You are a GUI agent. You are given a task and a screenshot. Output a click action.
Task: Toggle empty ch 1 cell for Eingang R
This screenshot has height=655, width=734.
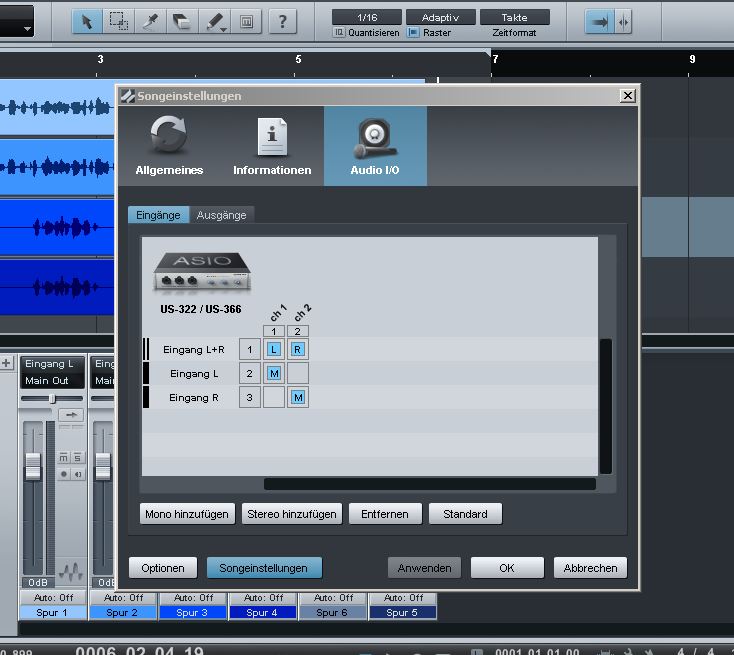pos(274,397)
